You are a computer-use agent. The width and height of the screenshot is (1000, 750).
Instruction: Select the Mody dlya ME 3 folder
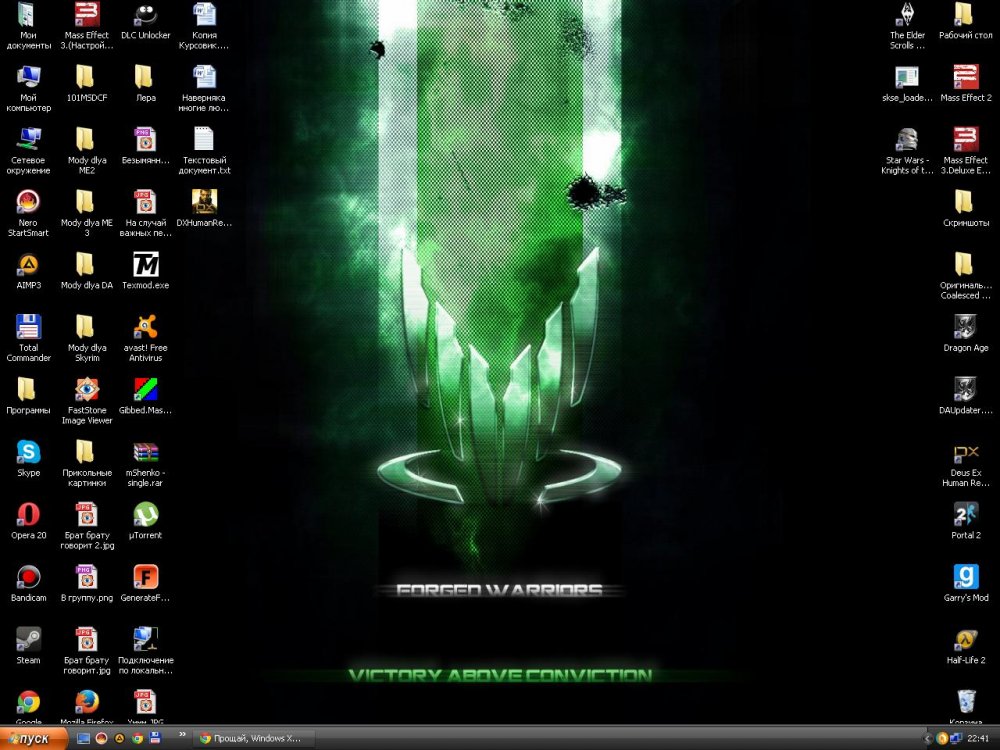click(x=87, y=213)
